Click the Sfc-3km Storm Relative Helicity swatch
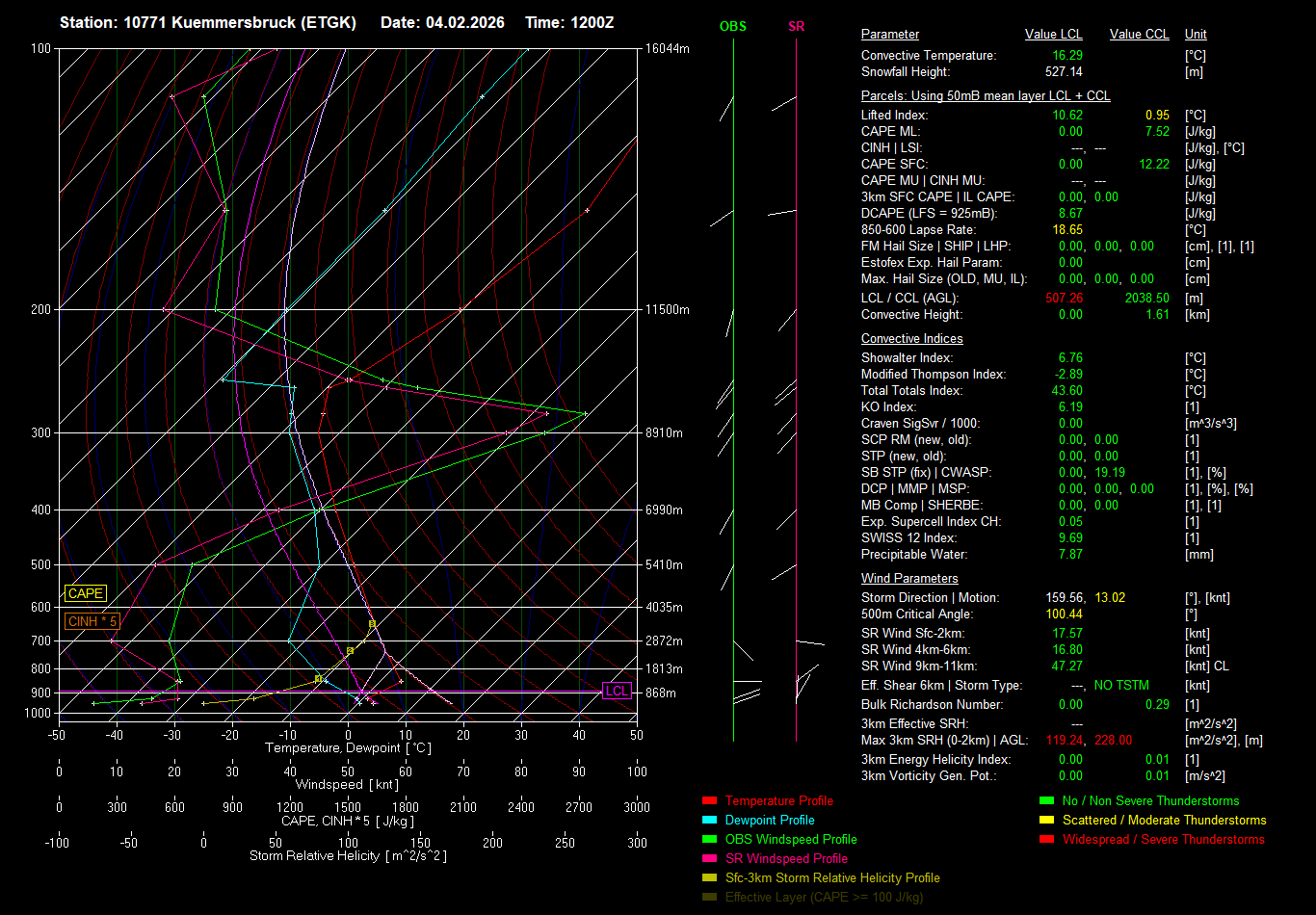This screenshot has width=1316, height=915. point(709,878)
